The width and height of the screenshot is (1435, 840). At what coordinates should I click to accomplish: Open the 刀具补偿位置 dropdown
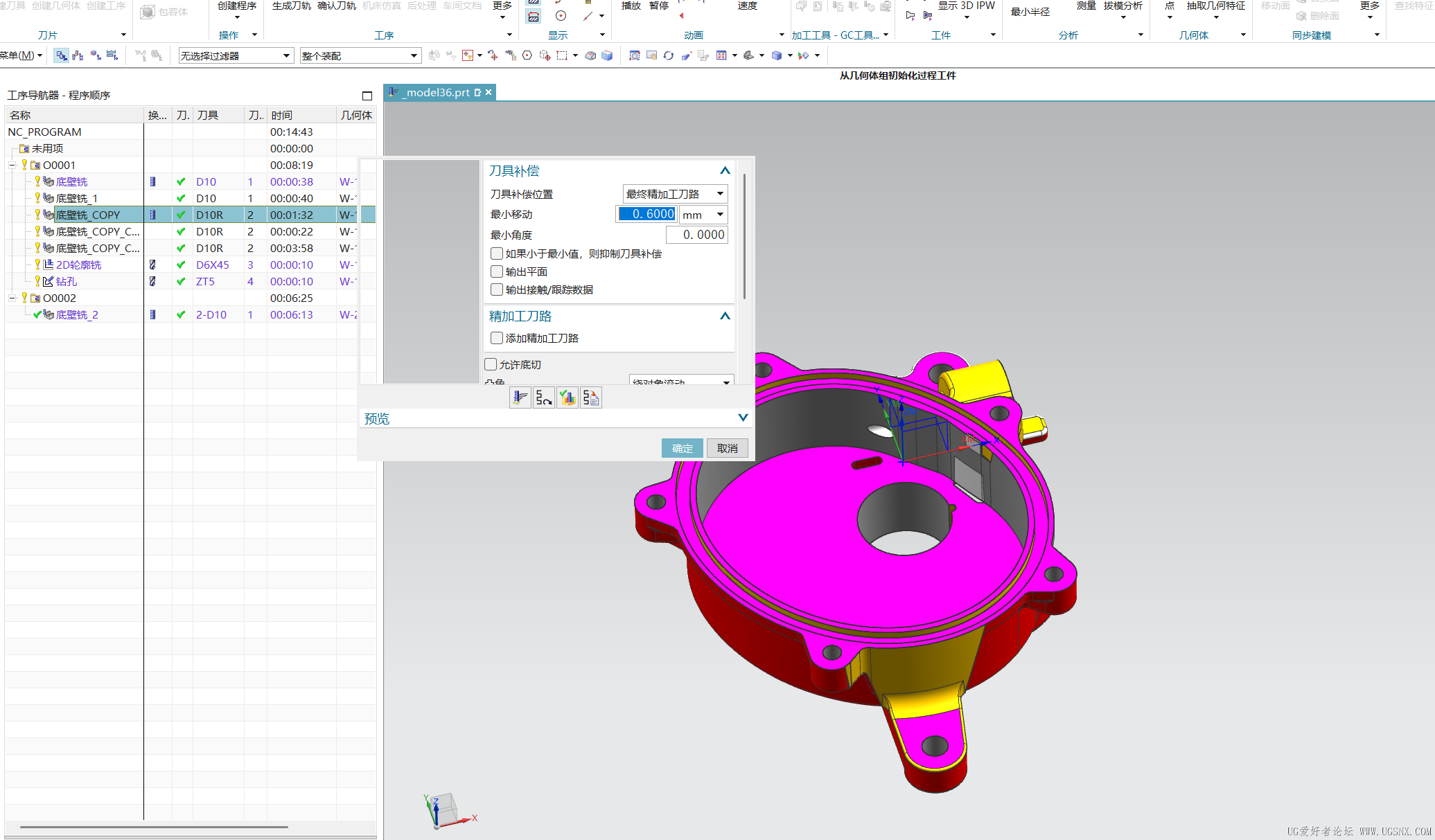pyautogui.click(x=676, y=194)
